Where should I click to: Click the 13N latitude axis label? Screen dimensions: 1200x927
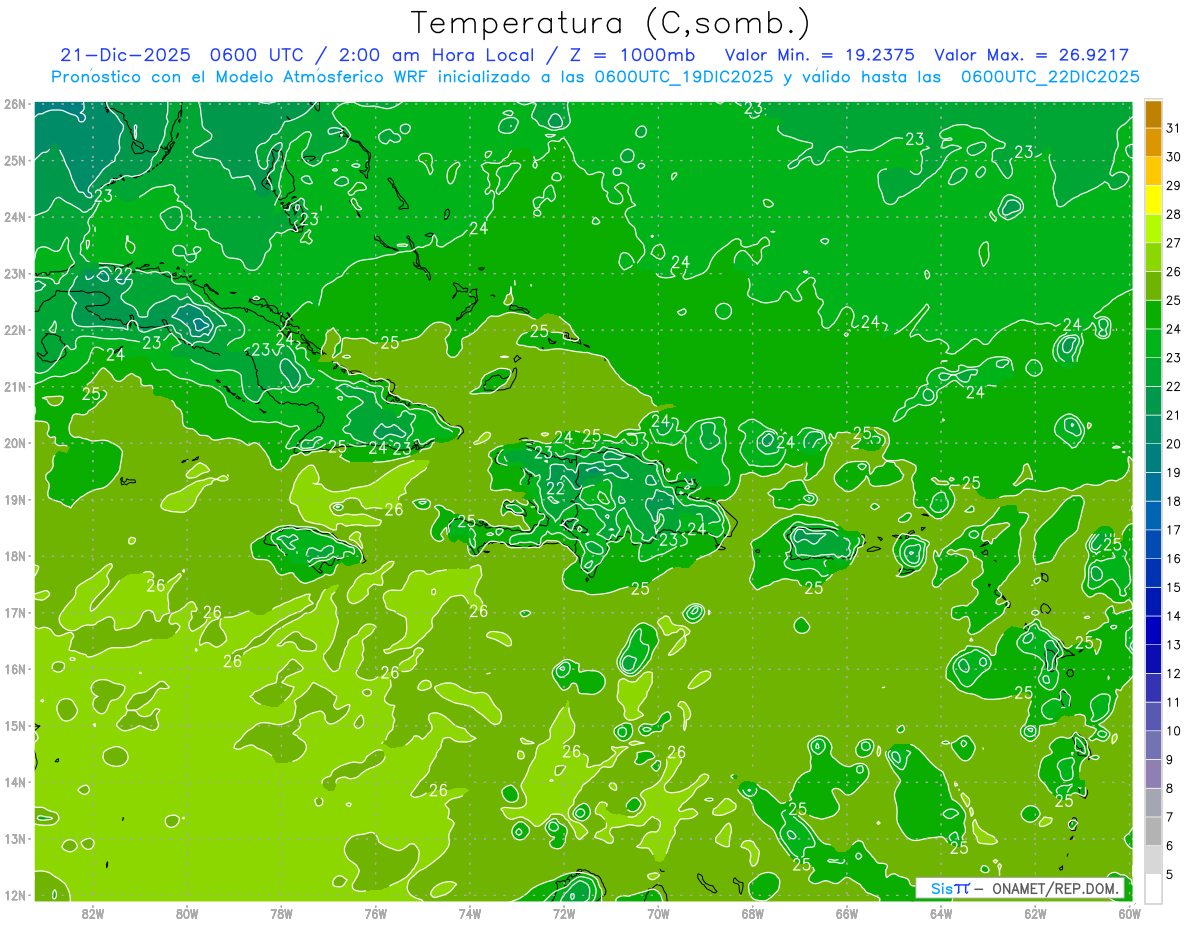click(14, 838)
